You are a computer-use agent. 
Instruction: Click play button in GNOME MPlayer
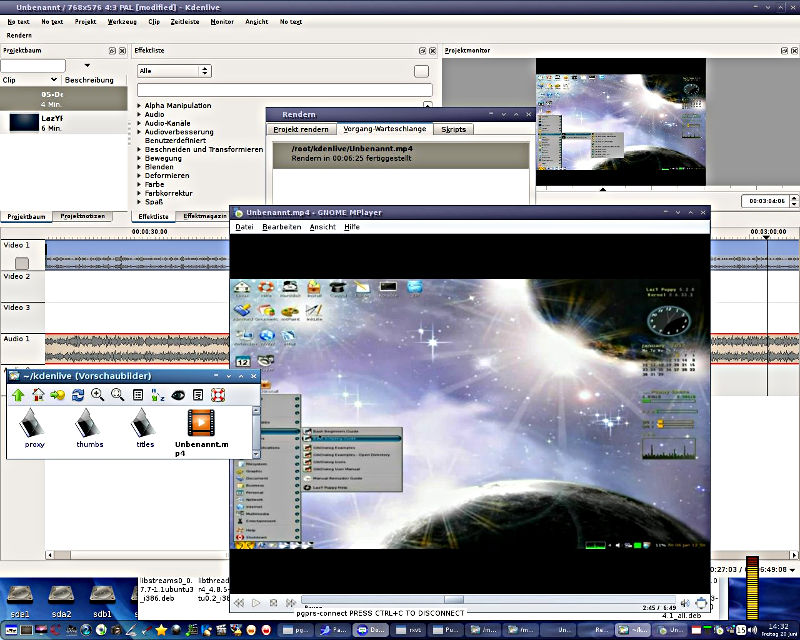point(256,603)
